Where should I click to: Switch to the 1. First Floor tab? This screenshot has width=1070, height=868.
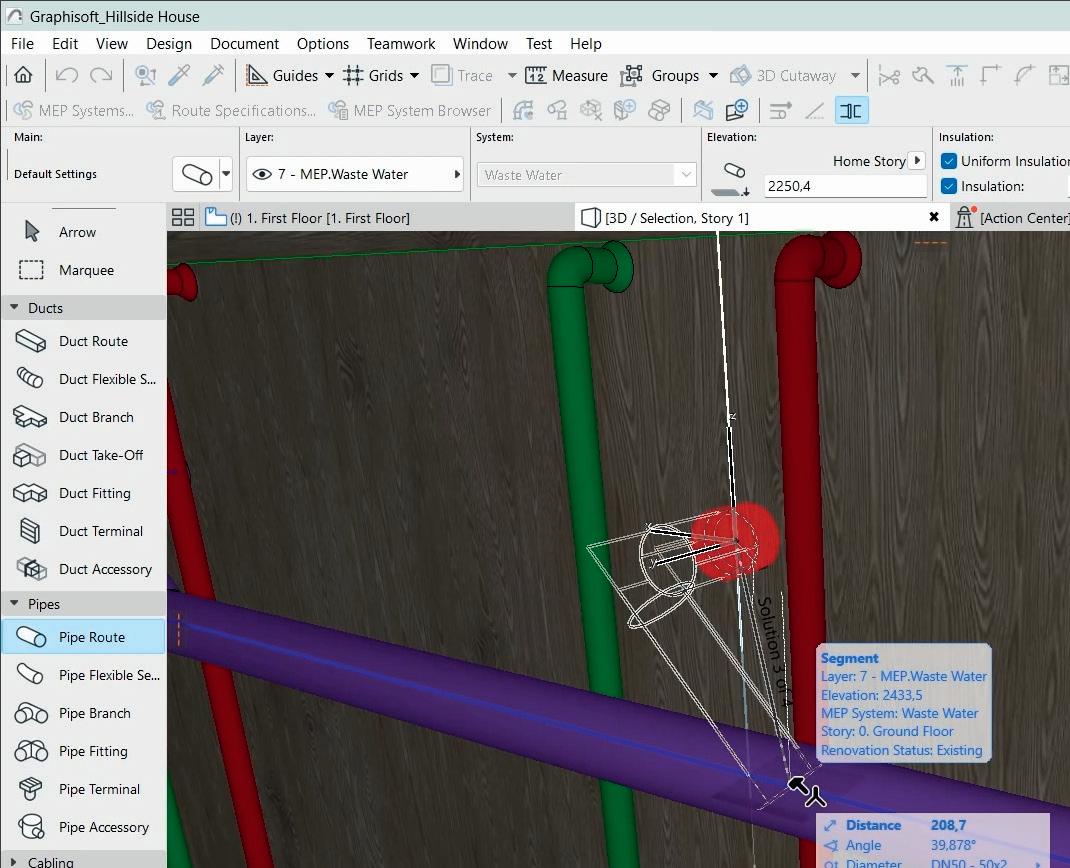pyautogui.click(x=308, y=218)
